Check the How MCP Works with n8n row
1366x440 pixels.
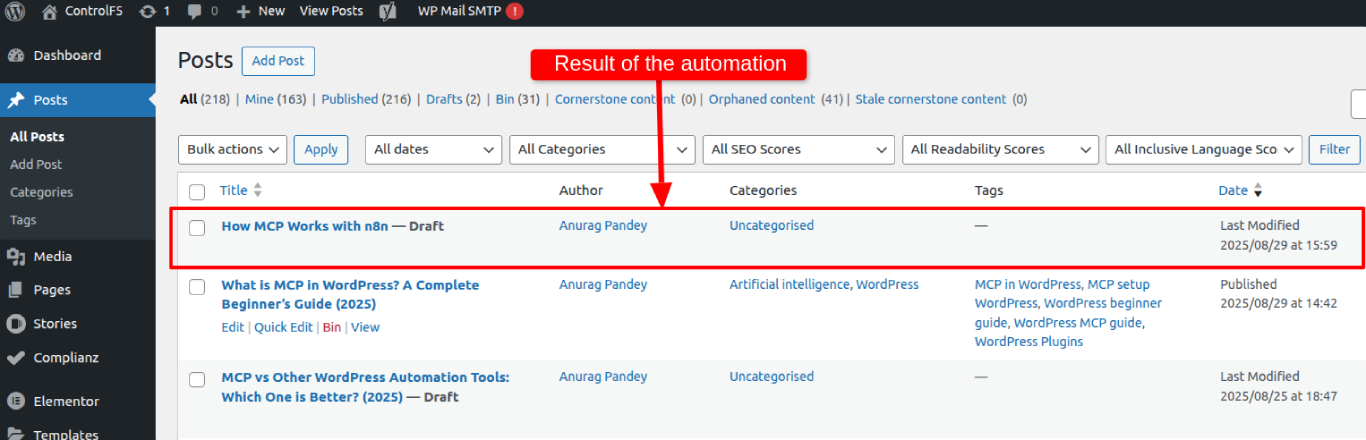[197, 227]
